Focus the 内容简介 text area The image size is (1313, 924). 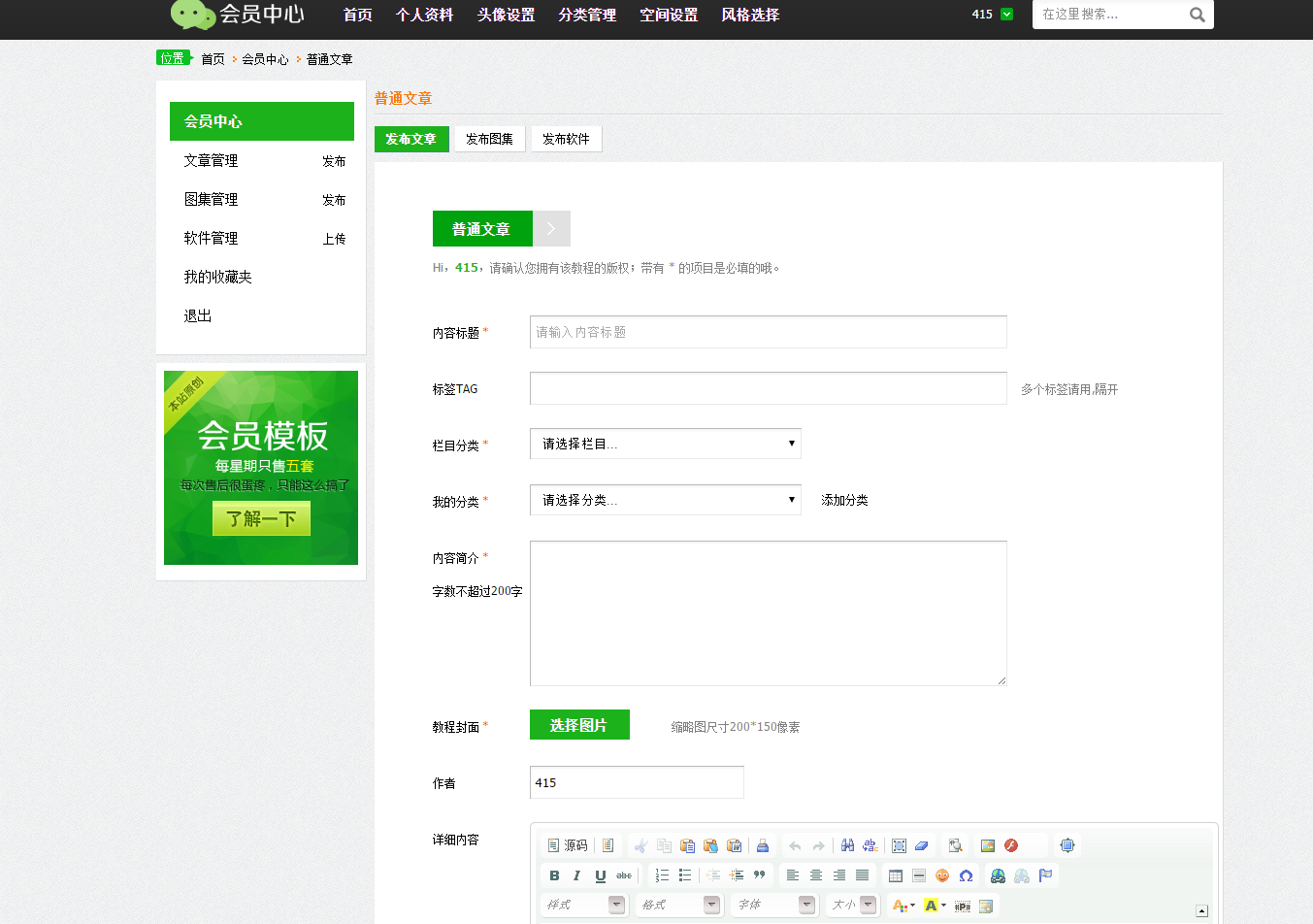click(x=769, y=613)
